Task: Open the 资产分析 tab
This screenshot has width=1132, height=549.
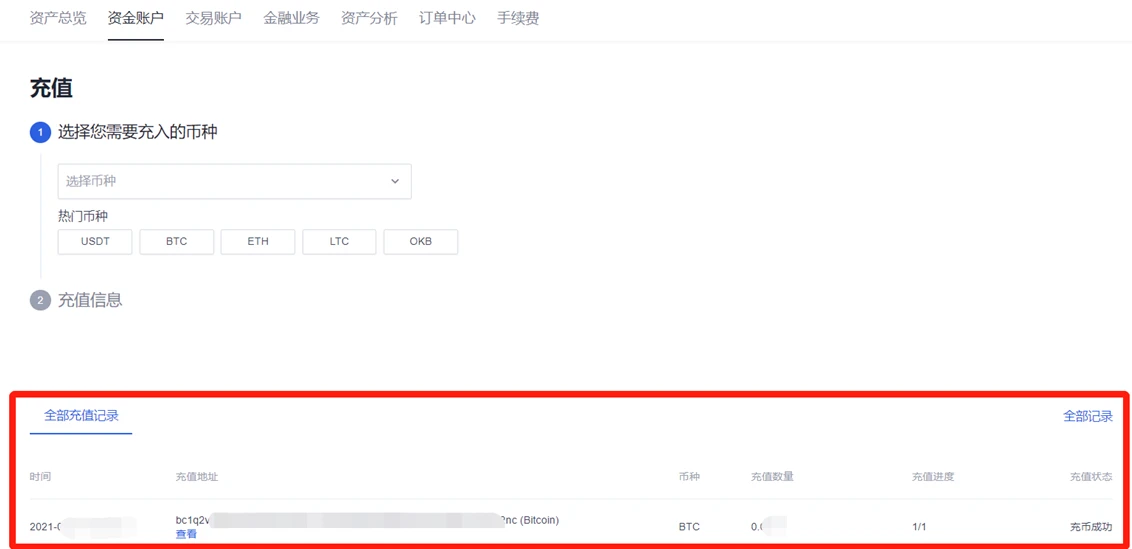Action: pyautogui.click(x=369, y=18)
